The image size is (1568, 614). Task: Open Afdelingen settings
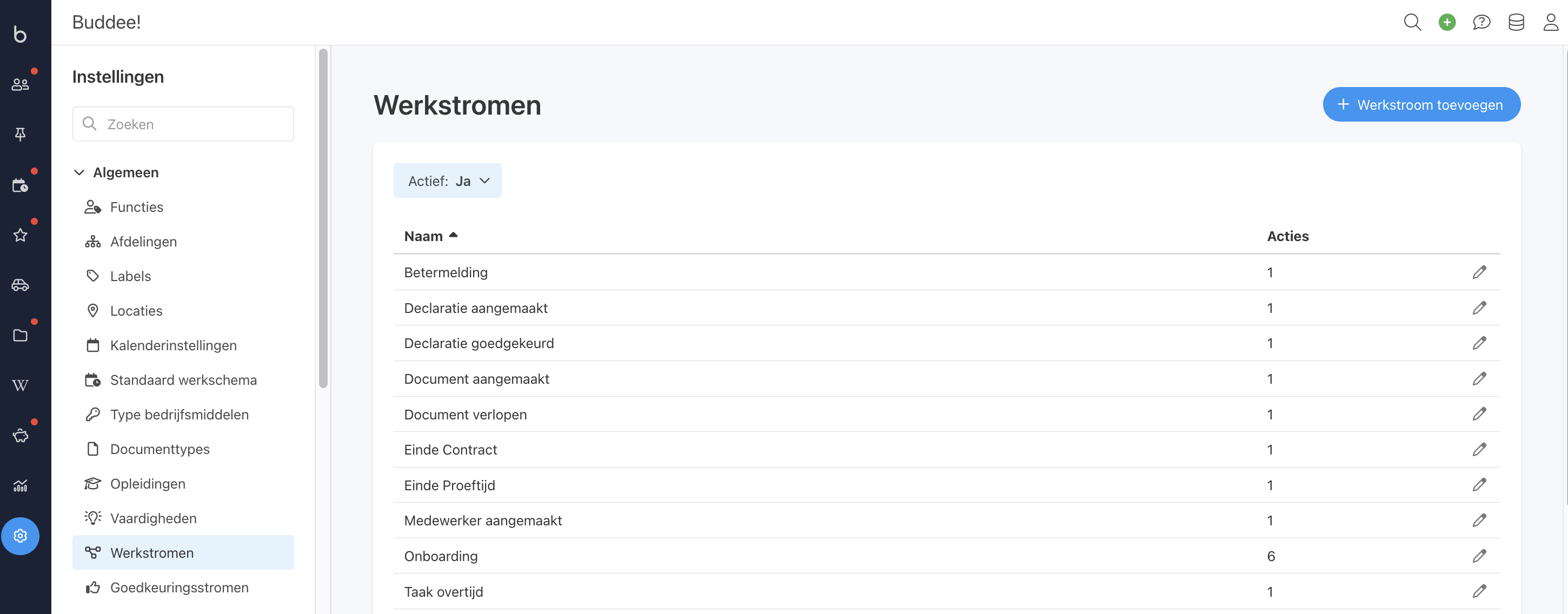pos(183,242)
